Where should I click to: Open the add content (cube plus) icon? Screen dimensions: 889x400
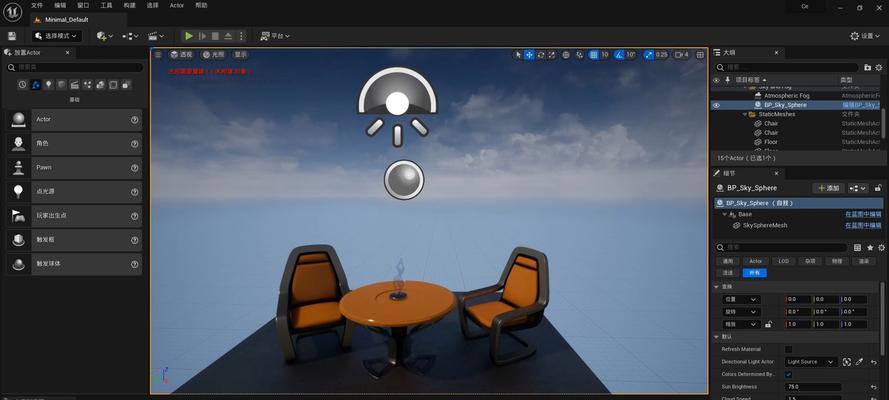pos(104,36)
